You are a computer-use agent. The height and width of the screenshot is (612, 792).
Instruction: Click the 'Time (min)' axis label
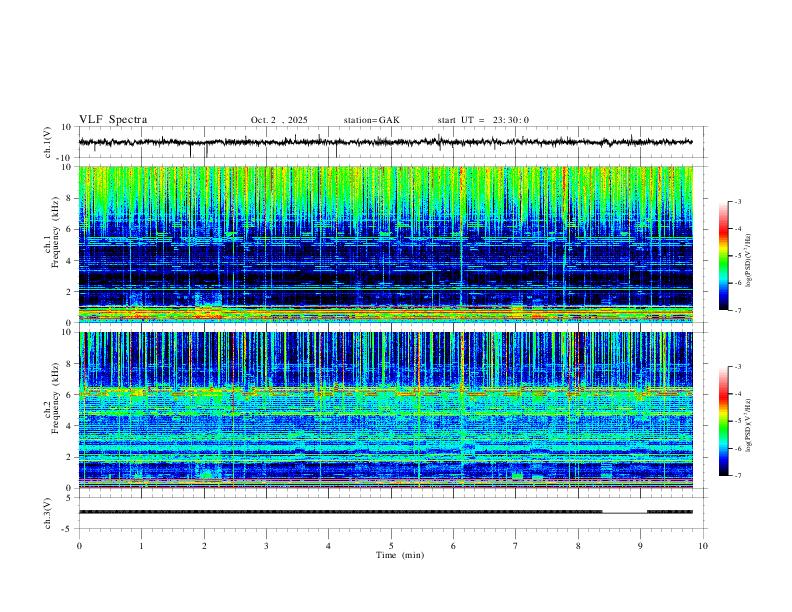(x=400, y=555)
